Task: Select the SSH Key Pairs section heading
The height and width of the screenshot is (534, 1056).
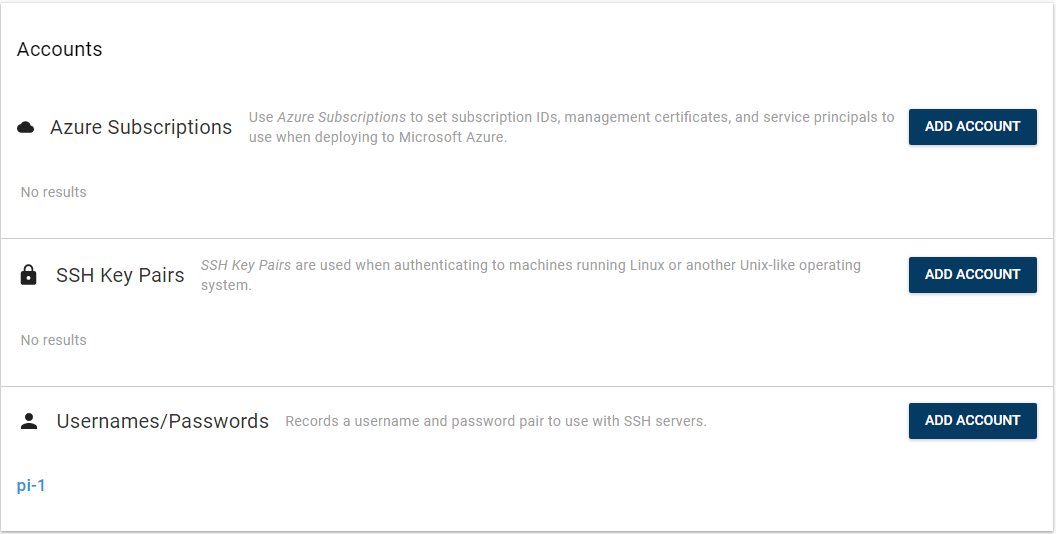Action: [120, 275]
